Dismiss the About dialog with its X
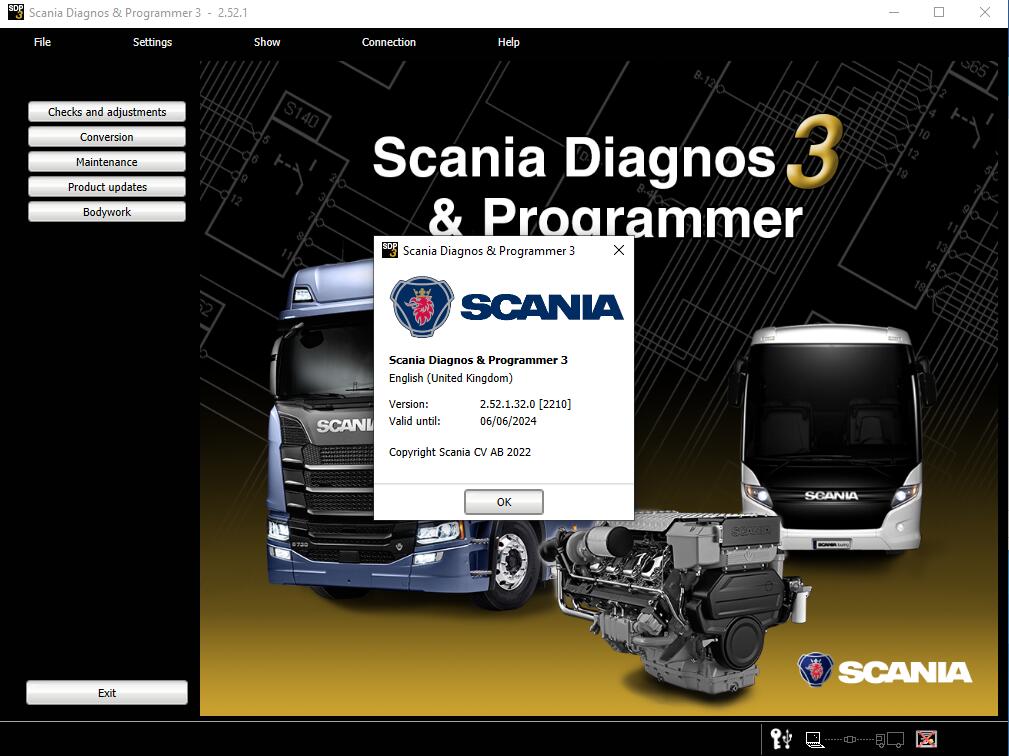Image resolution: width=1009 pixels, height=756 pixels. (618, 250)
